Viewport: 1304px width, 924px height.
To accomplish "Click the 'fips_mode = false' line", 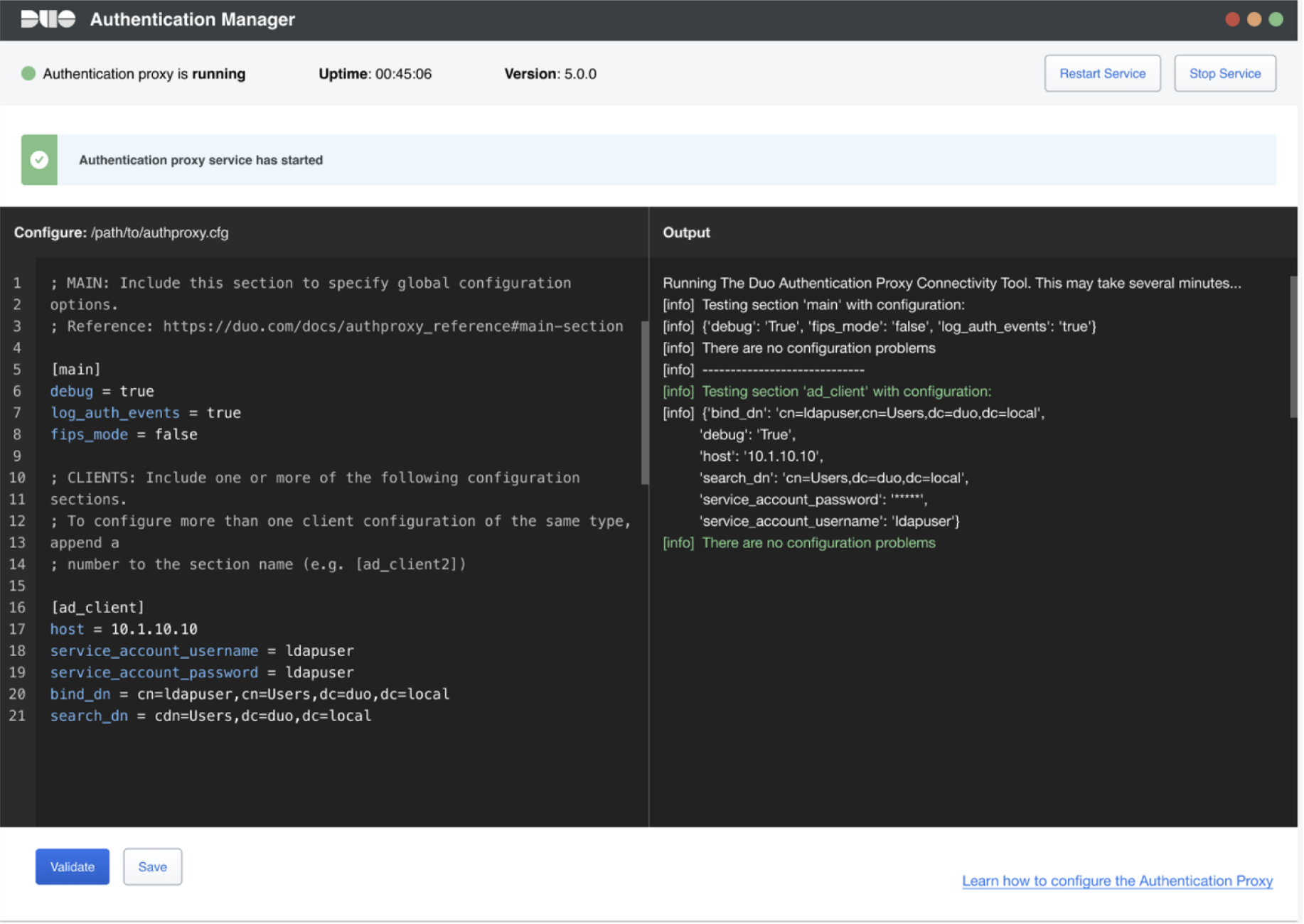I will tap(124, 434).
